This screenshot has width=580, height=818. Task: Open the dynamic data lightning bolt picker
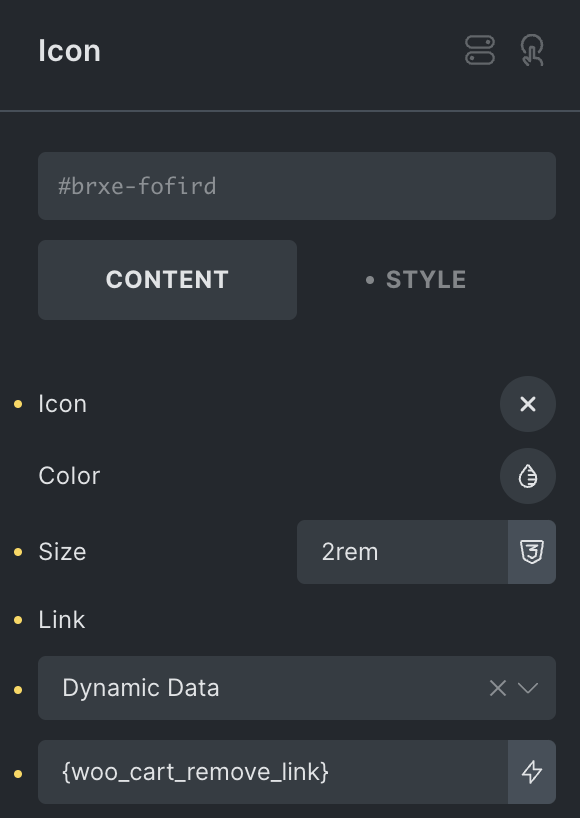click(532, 772)
